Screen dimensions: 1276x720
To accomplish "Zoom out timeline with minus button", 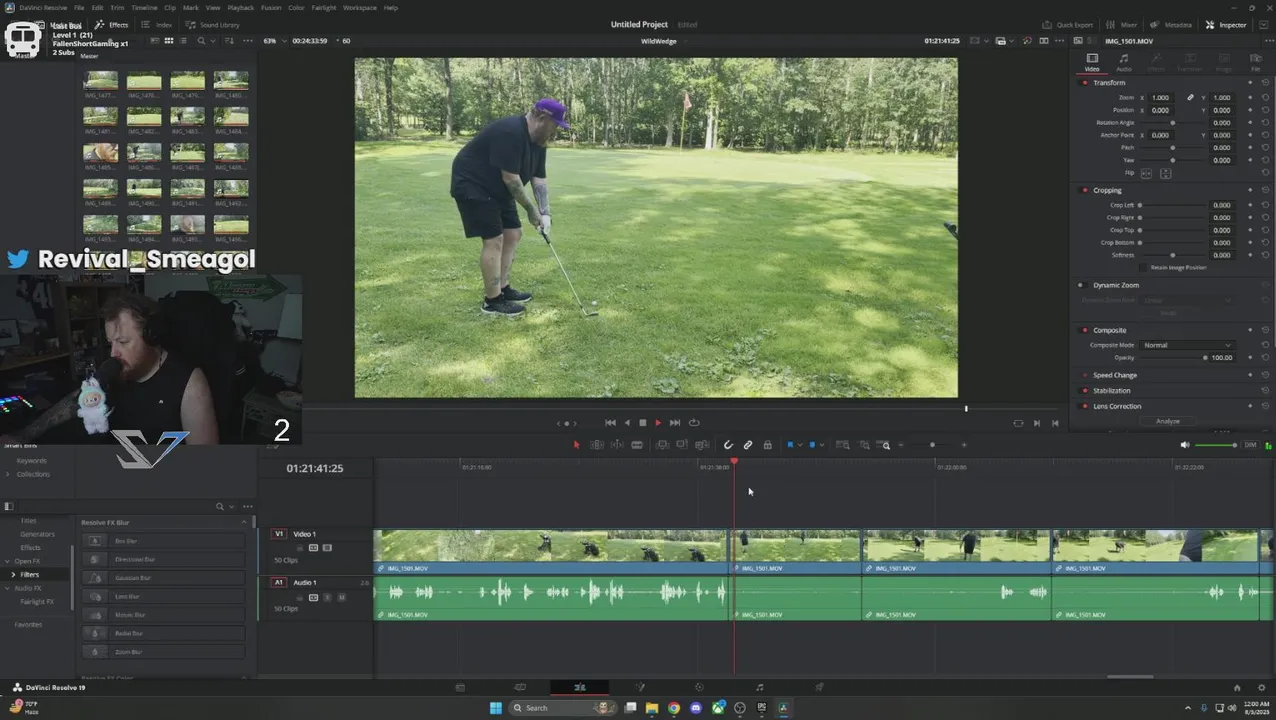I will pos(900,445).
